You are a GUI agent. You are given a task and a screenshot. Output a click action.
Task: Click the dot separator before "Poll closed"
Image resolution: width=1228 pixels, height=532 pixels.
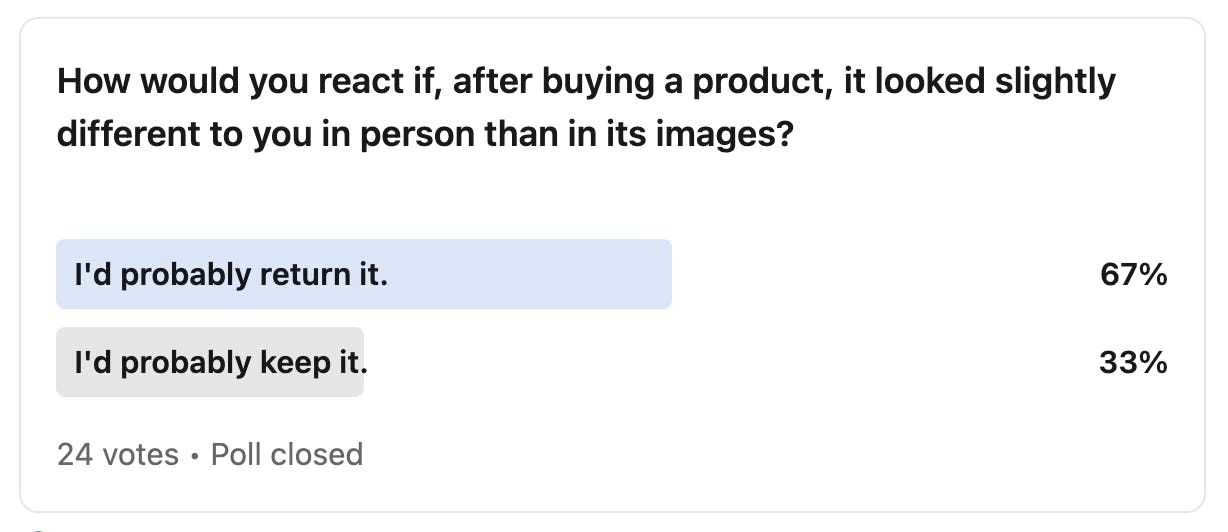[194, 456]
